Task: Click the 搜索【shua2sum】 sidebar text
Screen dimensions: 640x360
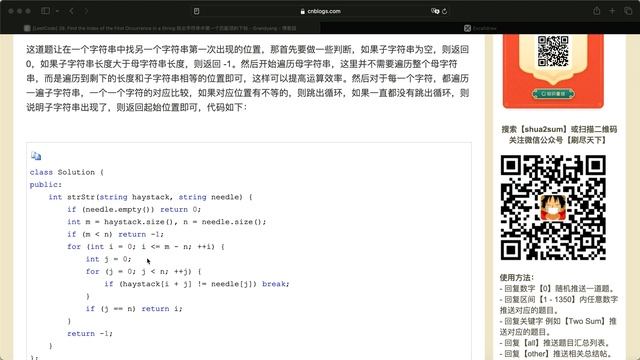Action: (559, 129)
